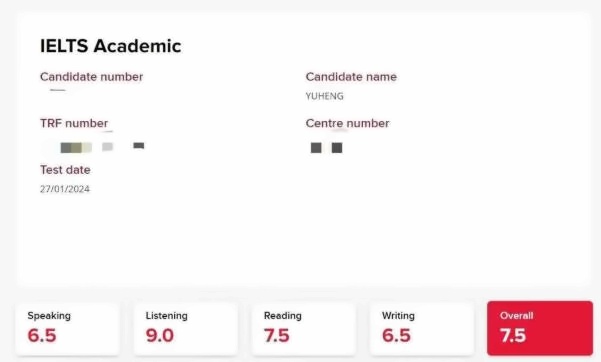Viewport: 601px width, 362px height.
Task: Click the IELTS Academic heading
Action: tap(110, 46)
